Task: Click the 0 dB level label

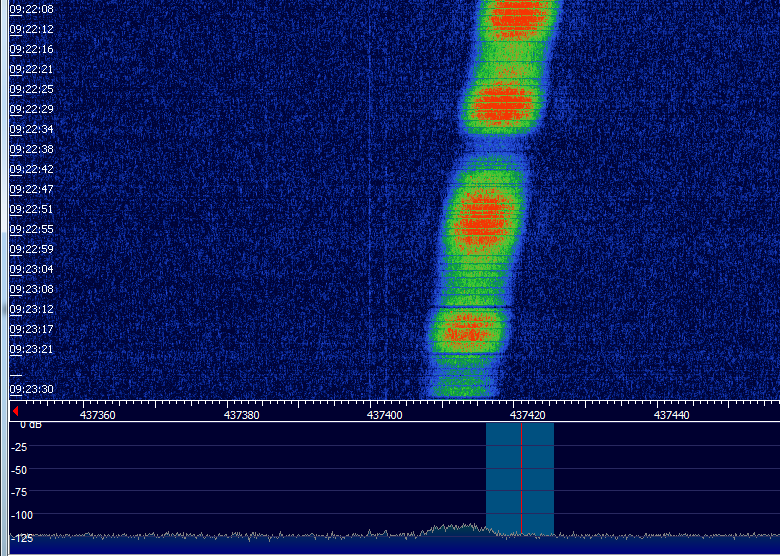Action: [x=31, y=425]
